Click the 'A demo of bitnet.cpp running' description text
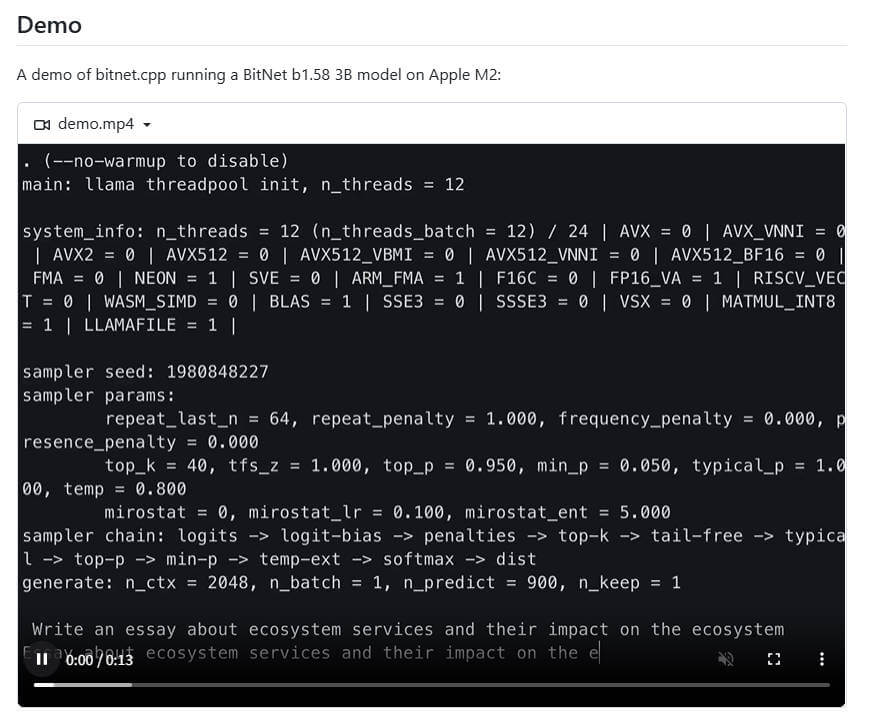Screen dimensions: 873x719 point(259,75)
